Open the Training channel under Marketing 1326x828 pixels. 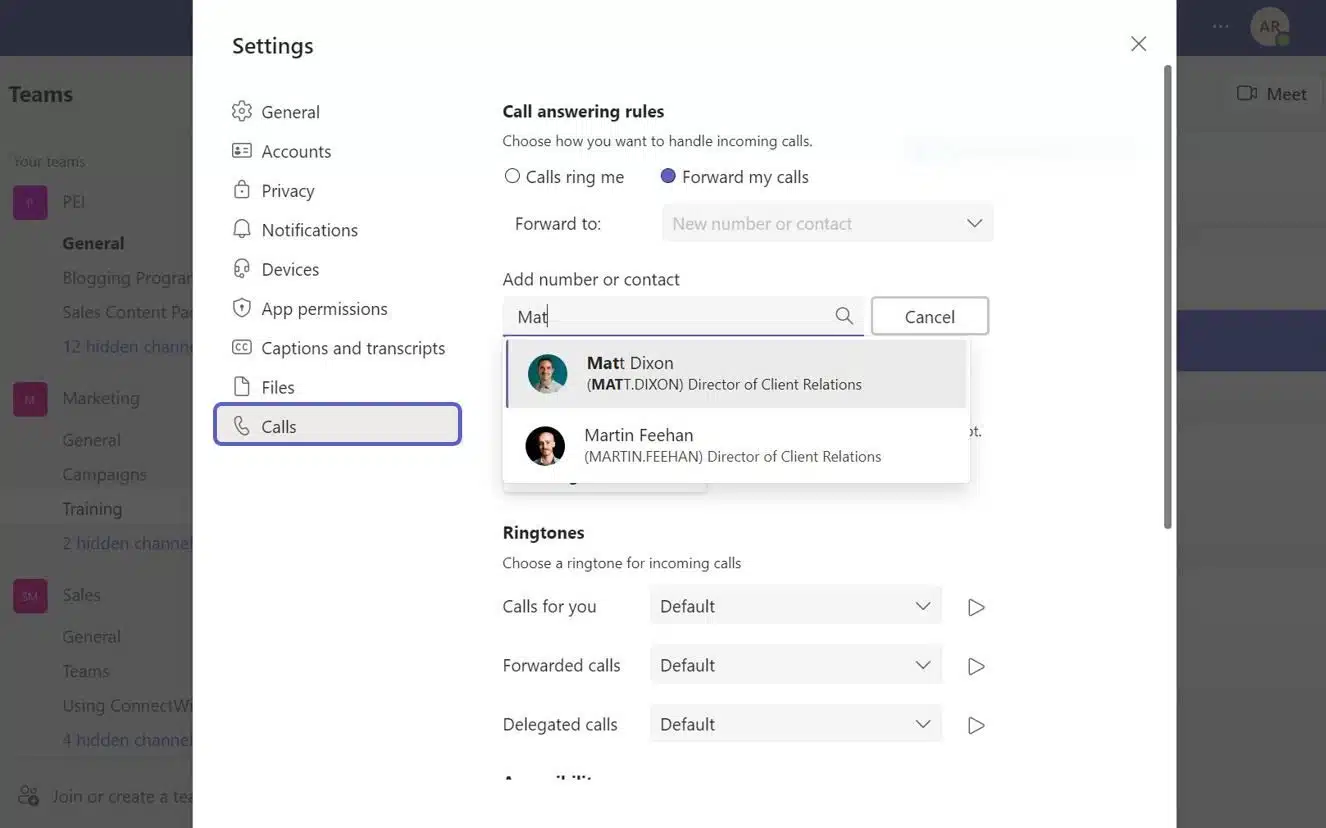pos(92,508)
